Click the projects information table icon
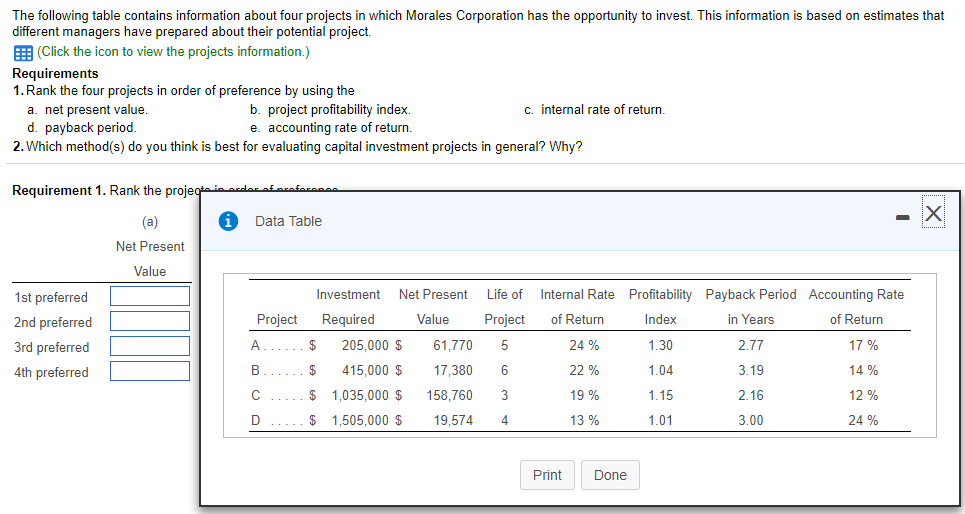This screenshot has width=965, height=514. coord(22,52)
